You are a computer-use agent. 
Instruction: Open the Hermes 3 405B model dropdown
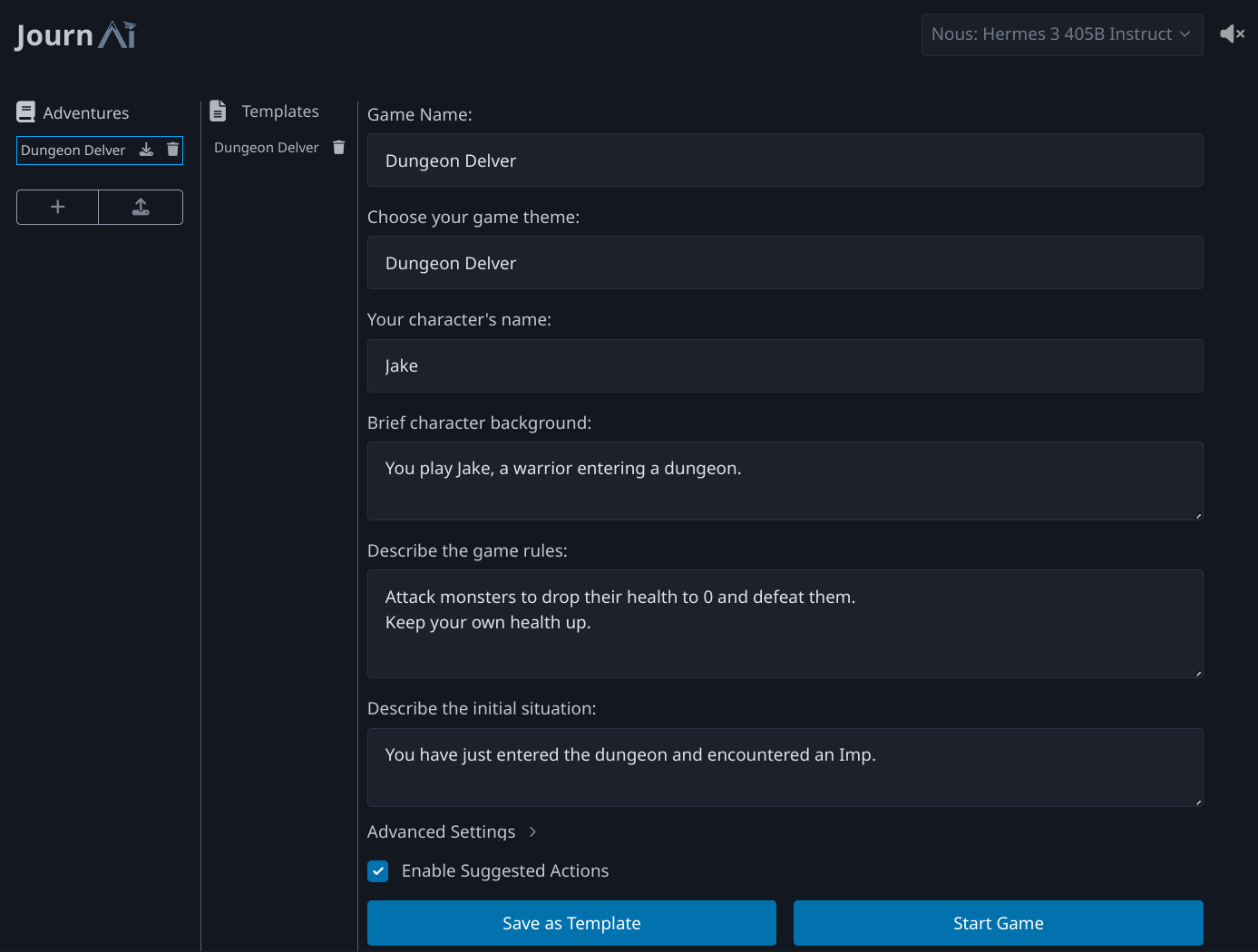click(x=1061, y=34)
